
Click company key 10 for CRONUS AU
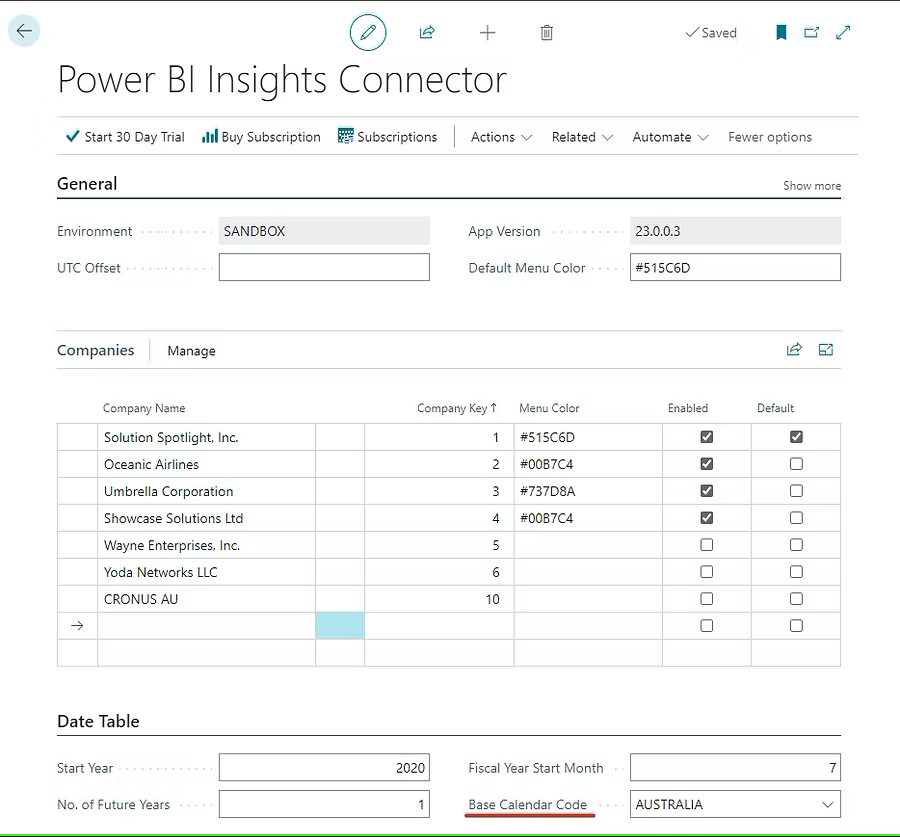[439, 599]
